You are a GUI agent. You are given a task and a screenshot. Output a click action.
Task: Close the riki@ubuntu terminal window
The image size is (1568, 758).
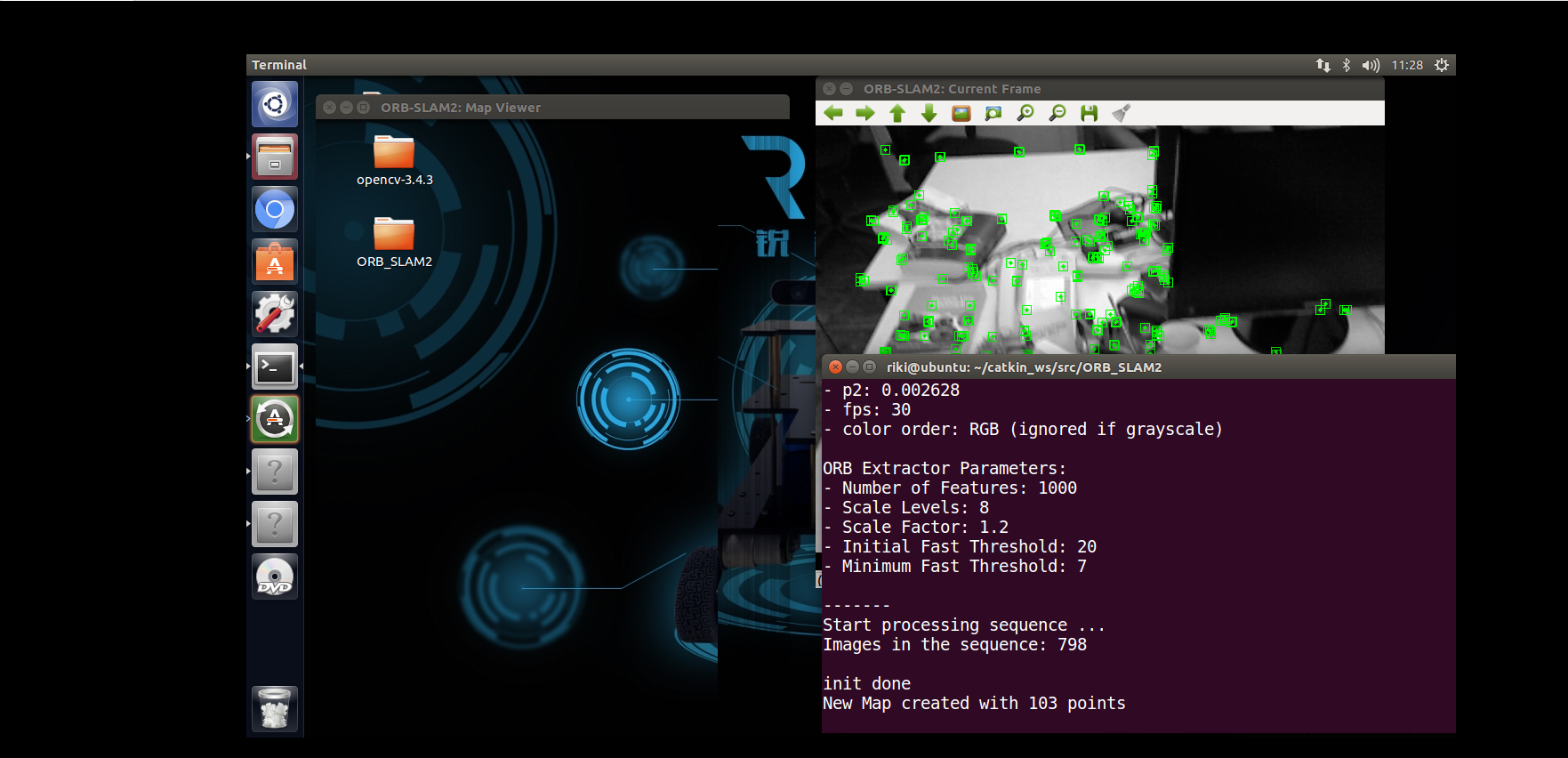click(835, 367)
